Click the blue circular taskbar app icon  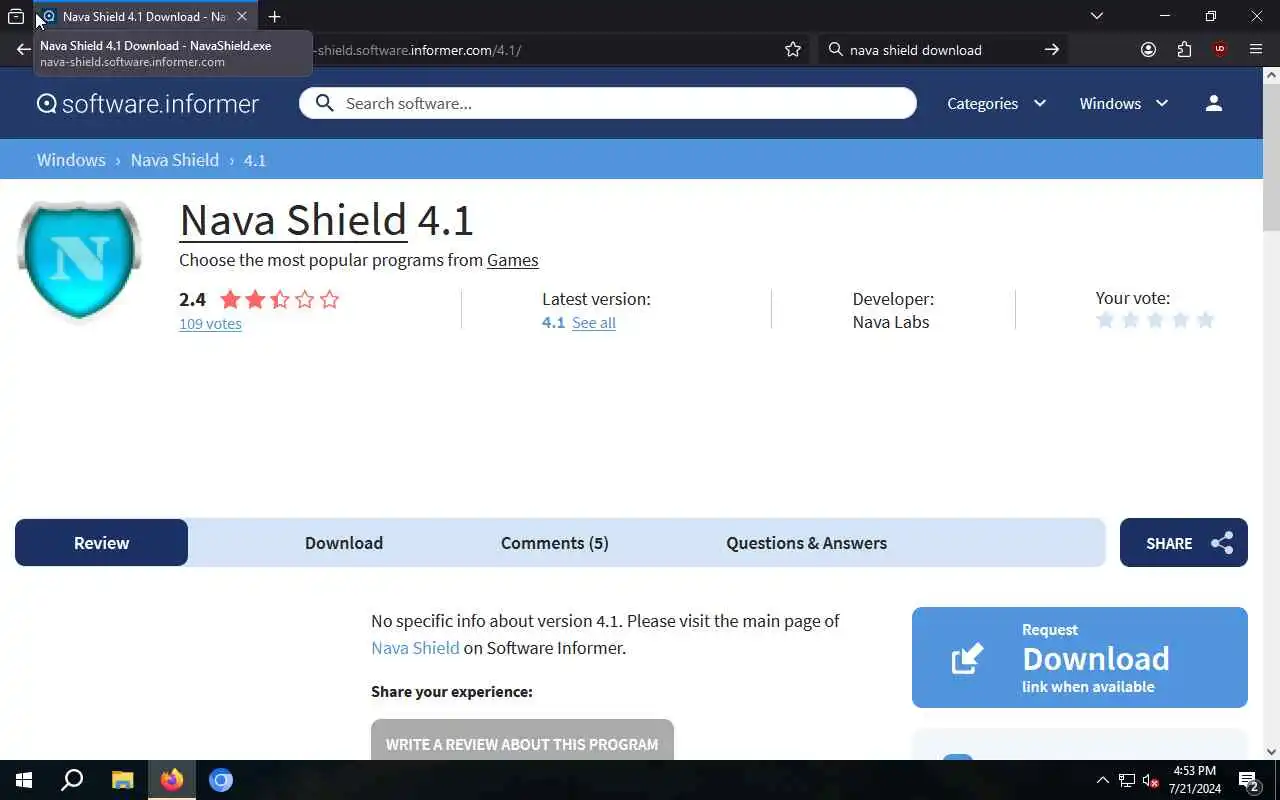tap(221, 780)
